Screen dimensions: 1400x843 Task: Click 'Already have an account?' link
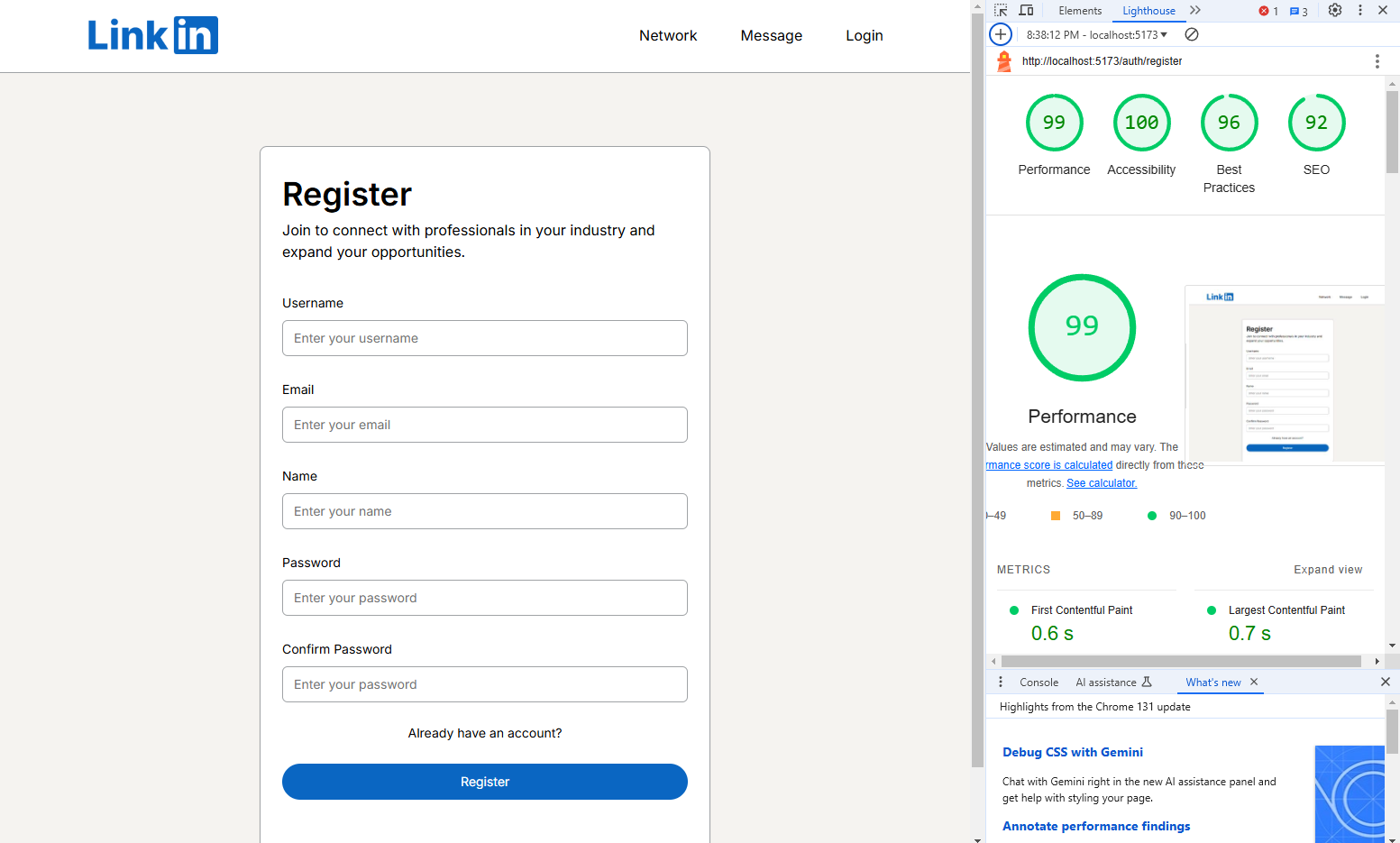(485, 733)
